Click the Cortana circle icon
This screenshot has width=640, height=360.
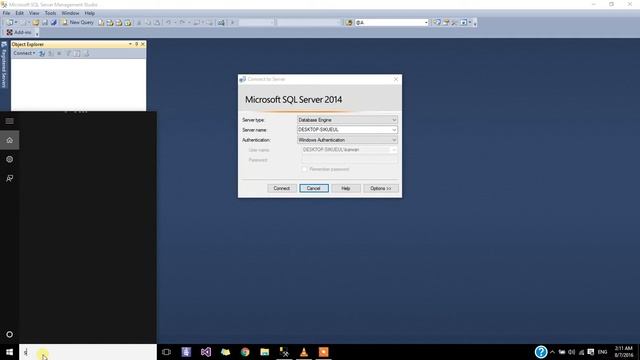(x=9, y=334)
